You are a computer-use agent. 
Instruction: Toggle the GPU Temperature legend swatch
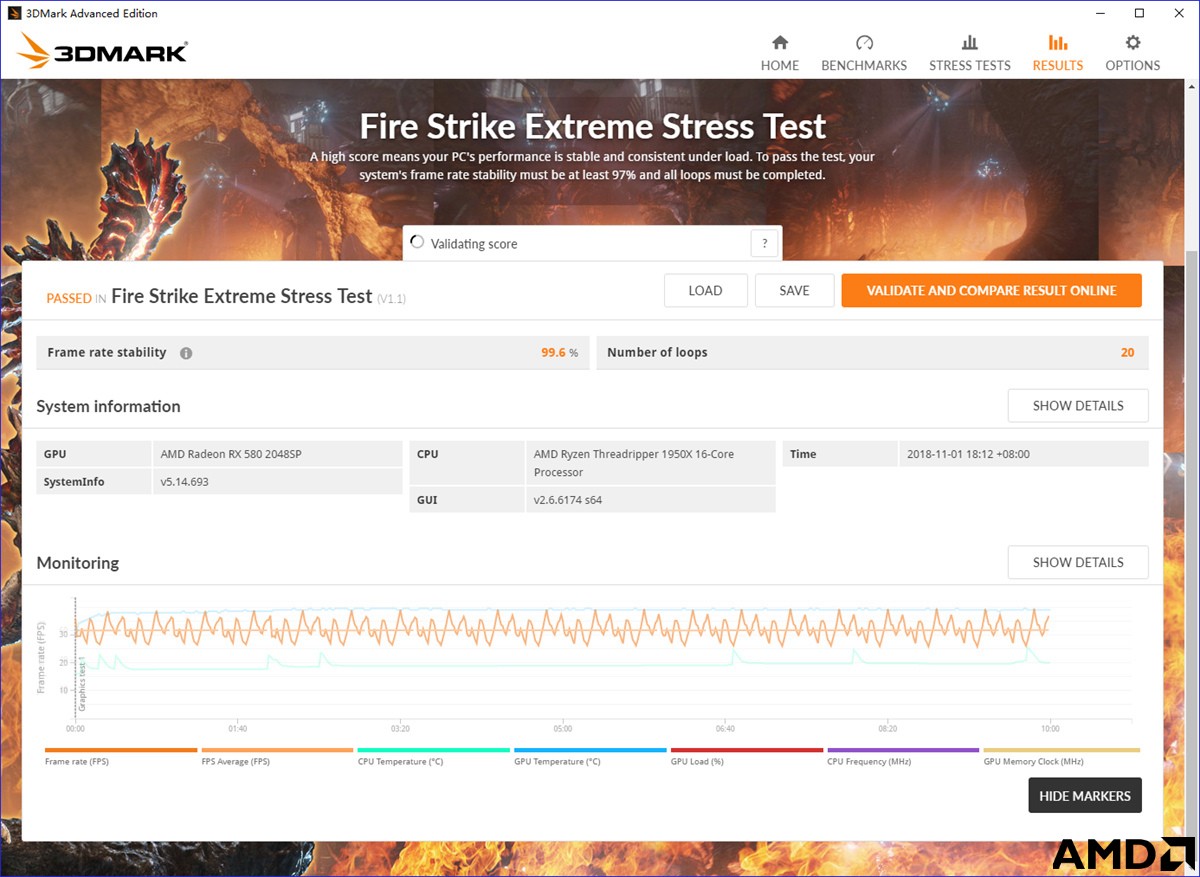click(x=590, y=750)
